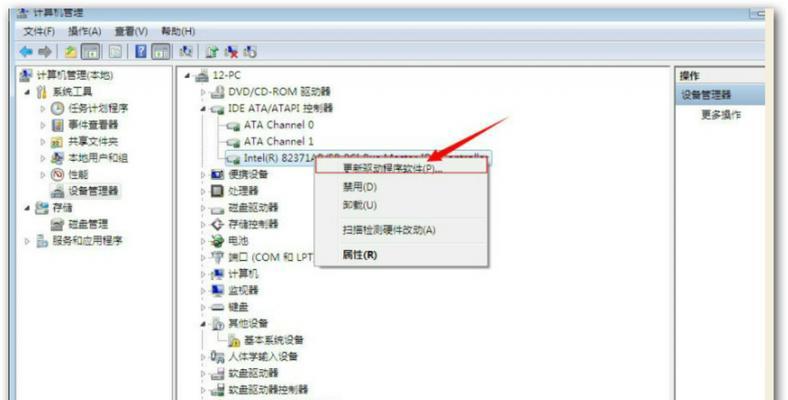Screen dimensions: 788x400
Task: Click the 任务计划程序 clock icon
Action: click(57, 108)
